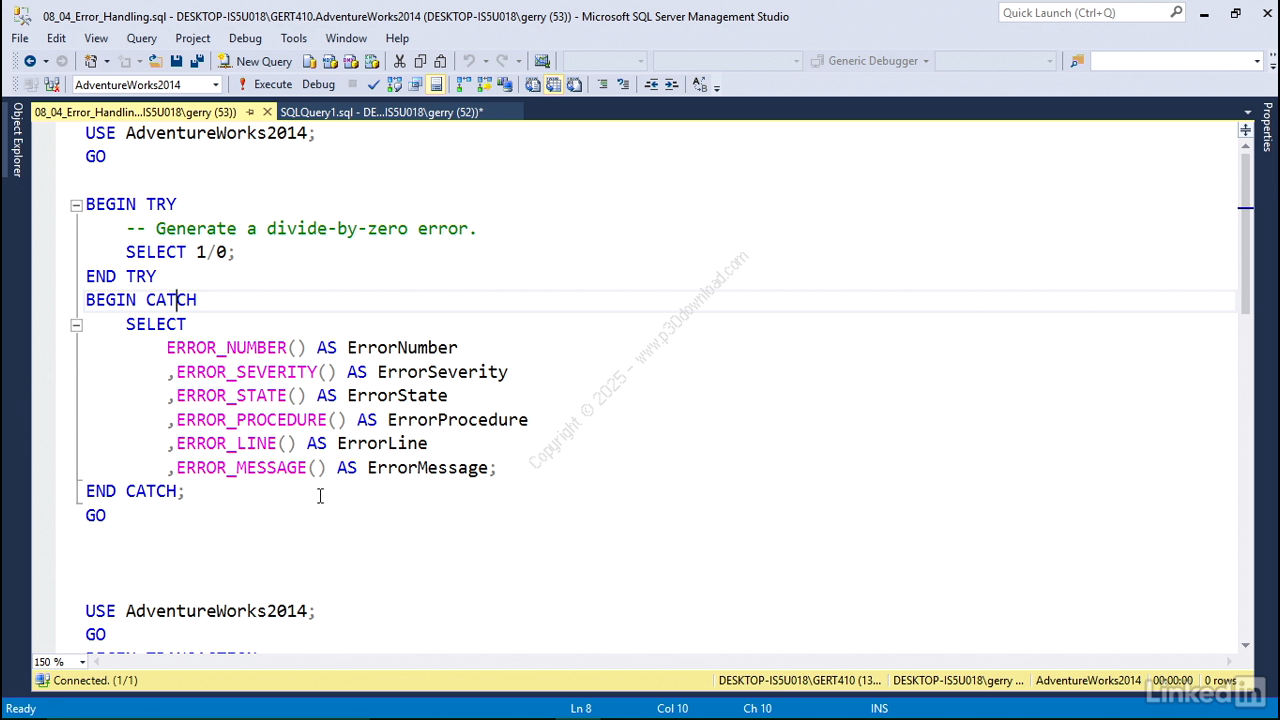Click the Change Connection icon
1280x720 pixels.
coord(52,85)
